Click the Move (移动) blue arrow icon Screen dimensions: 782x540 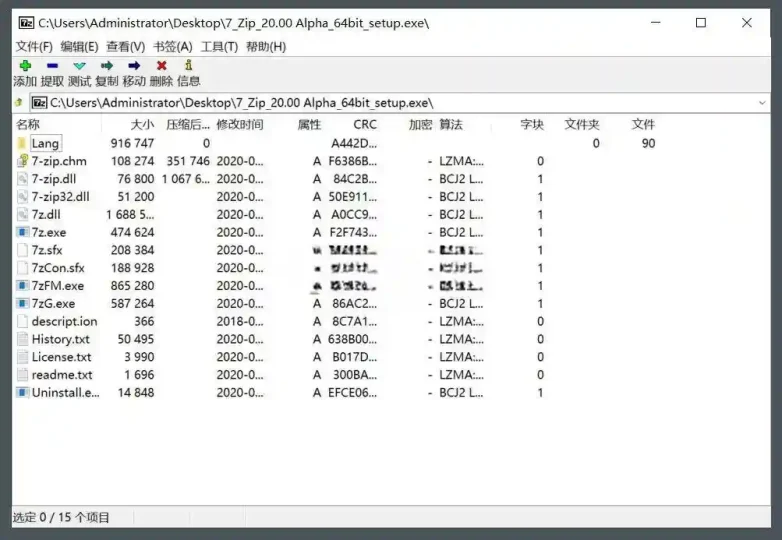pos(134,65)
